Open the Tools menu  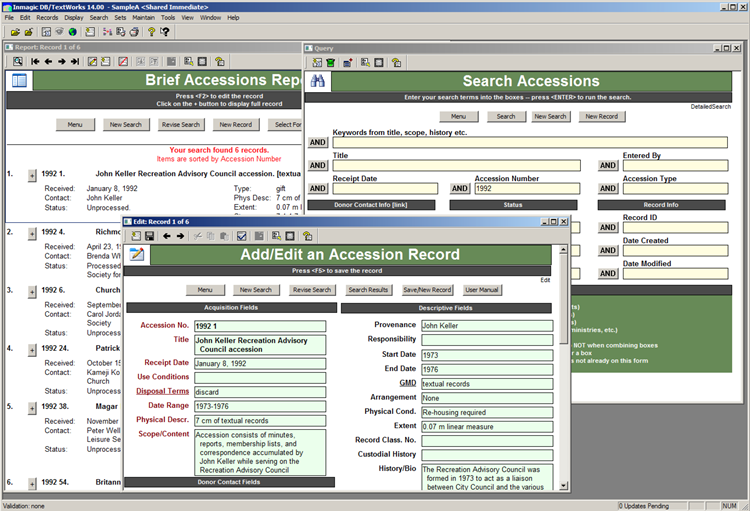pos(168,18)
